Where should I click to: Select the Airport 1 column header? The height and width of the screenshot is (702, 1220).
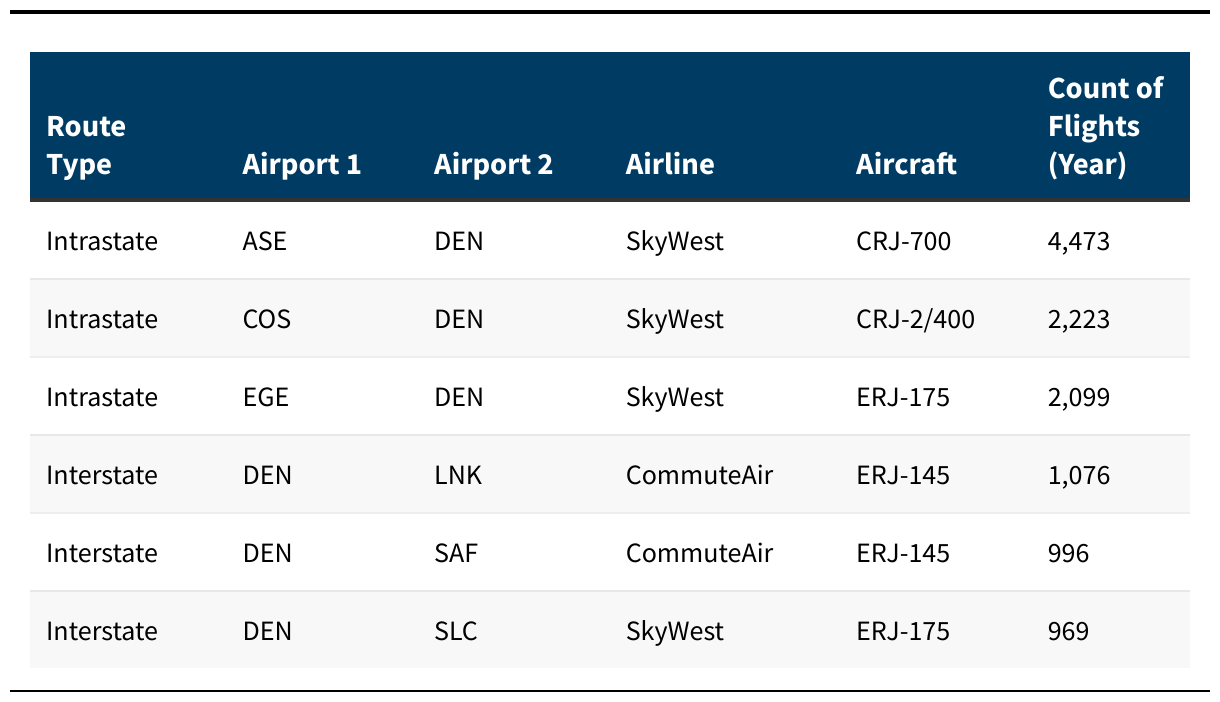(301, 164)
